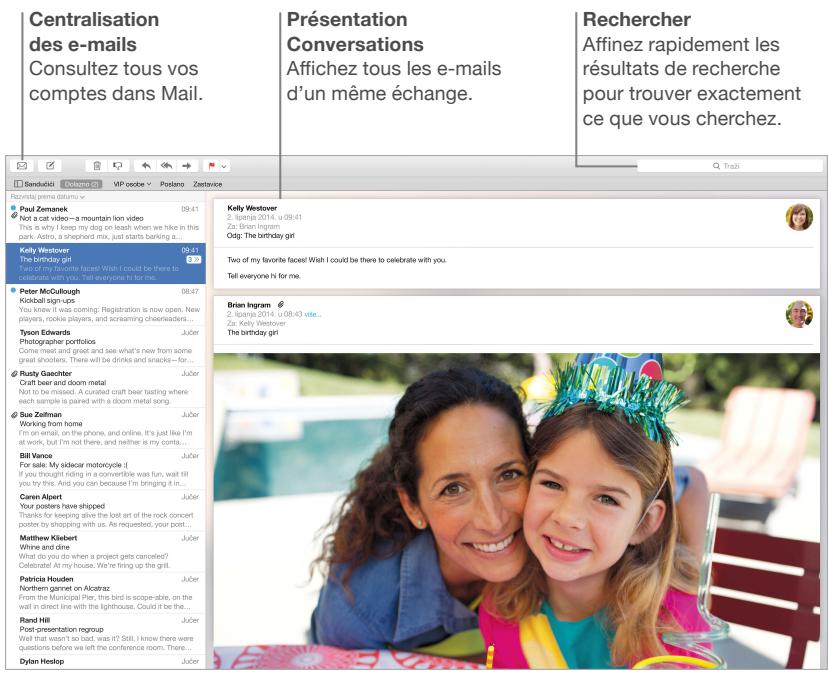Delete the selected message with trash icon
This screenshot has height=673, width=828.
[97, 166]
